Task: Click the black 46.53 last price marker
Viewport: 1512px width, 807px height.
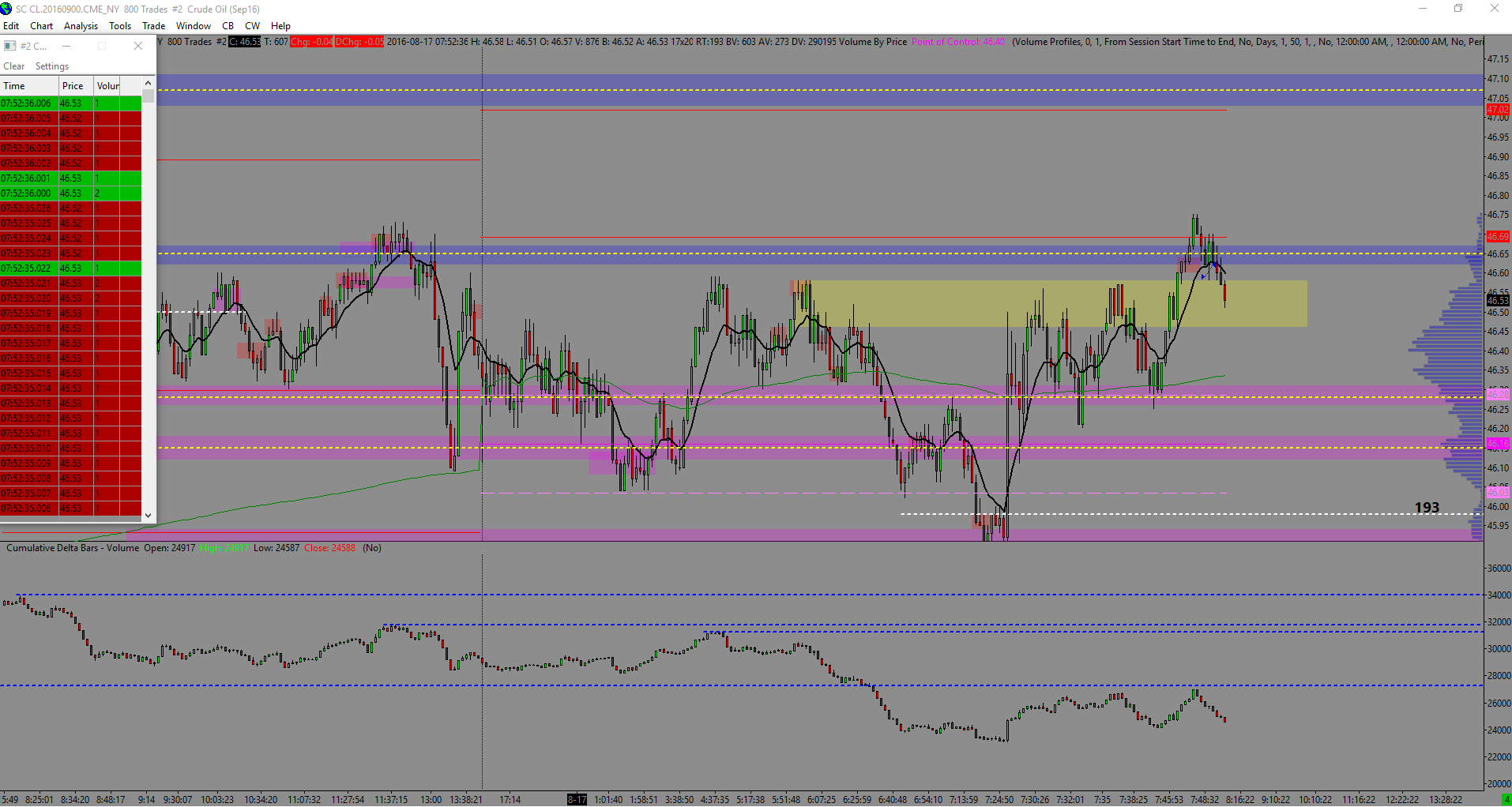Action: click(1498, 300)
